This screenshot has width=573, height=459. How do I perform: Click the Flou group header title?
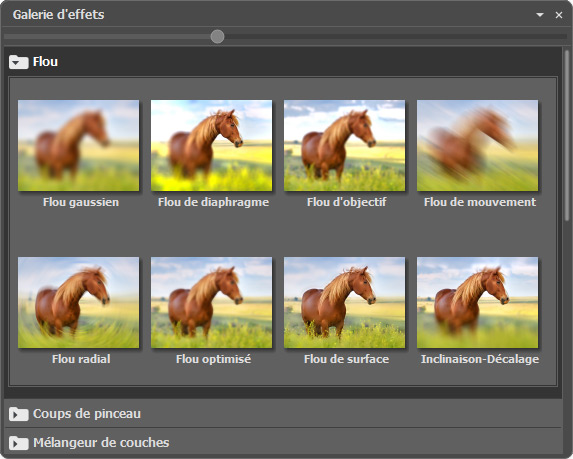(45, 62)
